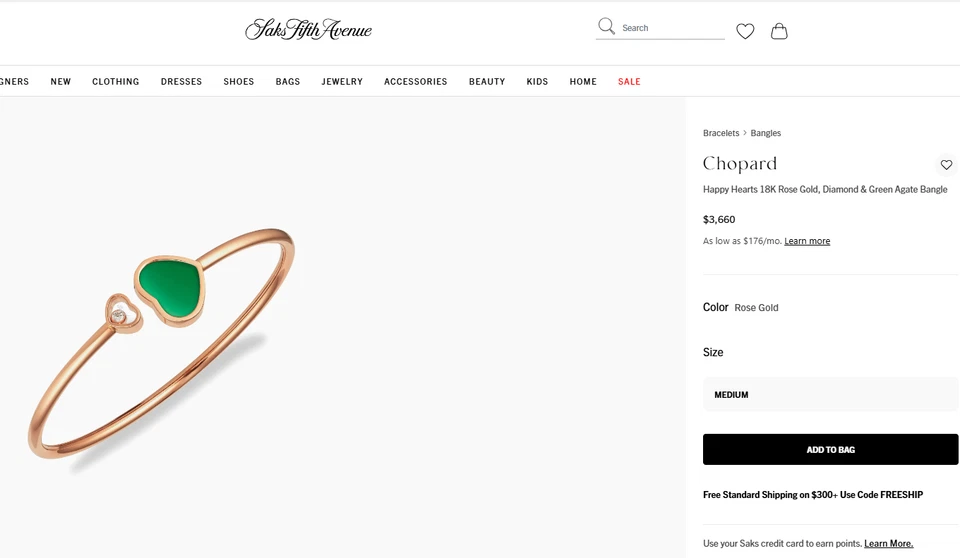Select the MEDIUM size option
960x558 pixels.
(830, 394)
